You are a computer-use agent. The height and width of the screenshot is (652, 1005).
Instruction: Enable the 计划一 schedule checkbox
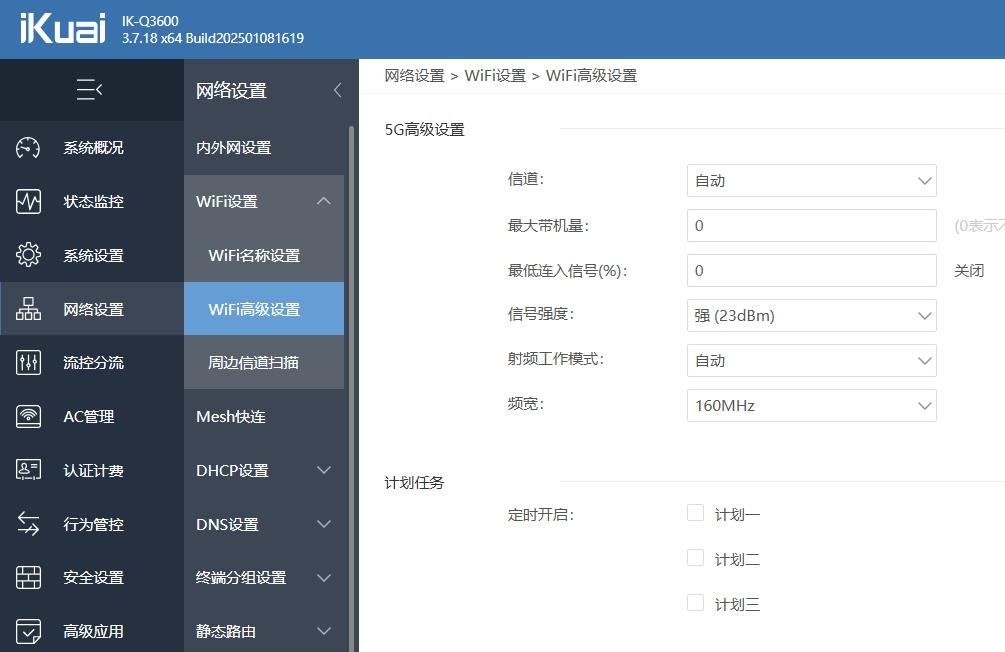(695, 512)
